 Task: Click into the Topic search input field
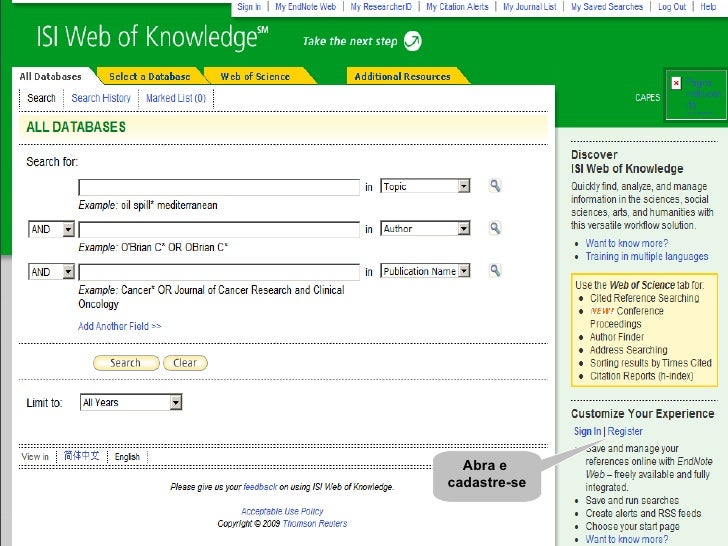pos(219,187)
